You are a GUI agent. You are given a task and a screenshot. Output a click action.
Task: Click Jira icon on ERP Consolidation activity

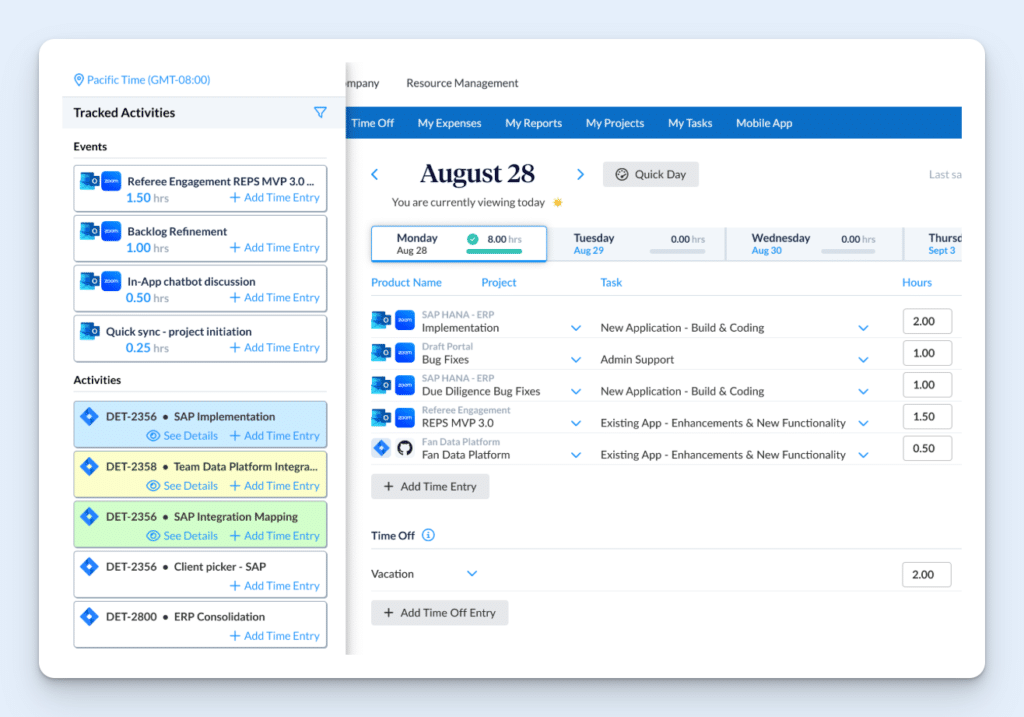coord(89,616)
